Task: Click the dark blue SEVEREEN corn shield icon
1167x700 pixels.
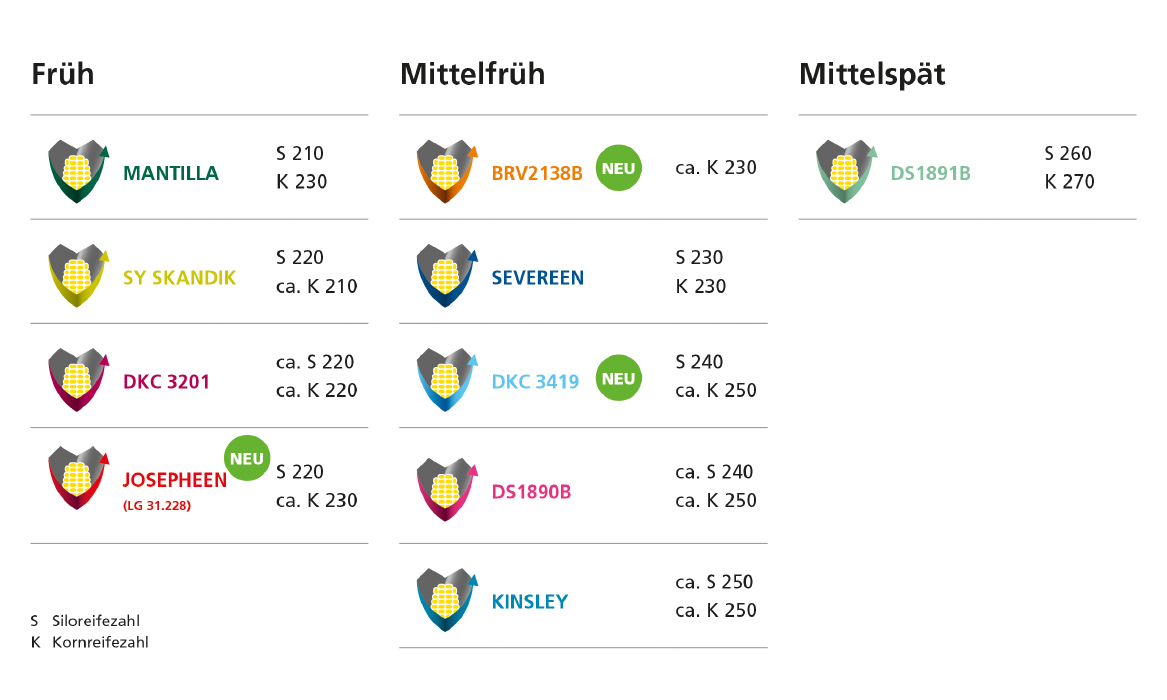Action: coord(447,275)
